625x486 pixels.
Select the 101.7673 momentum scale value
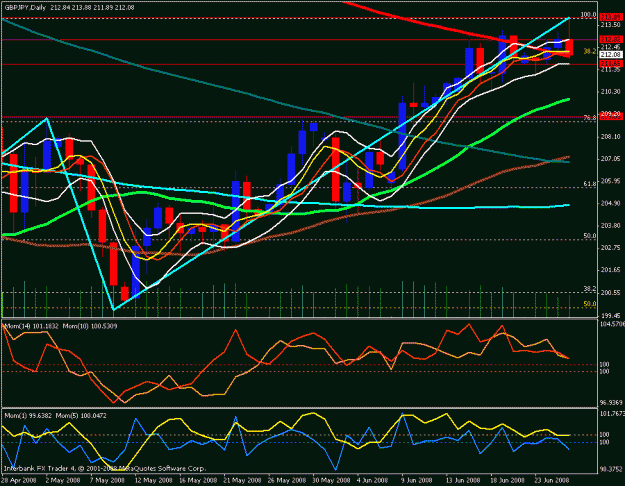click(612, 413)
